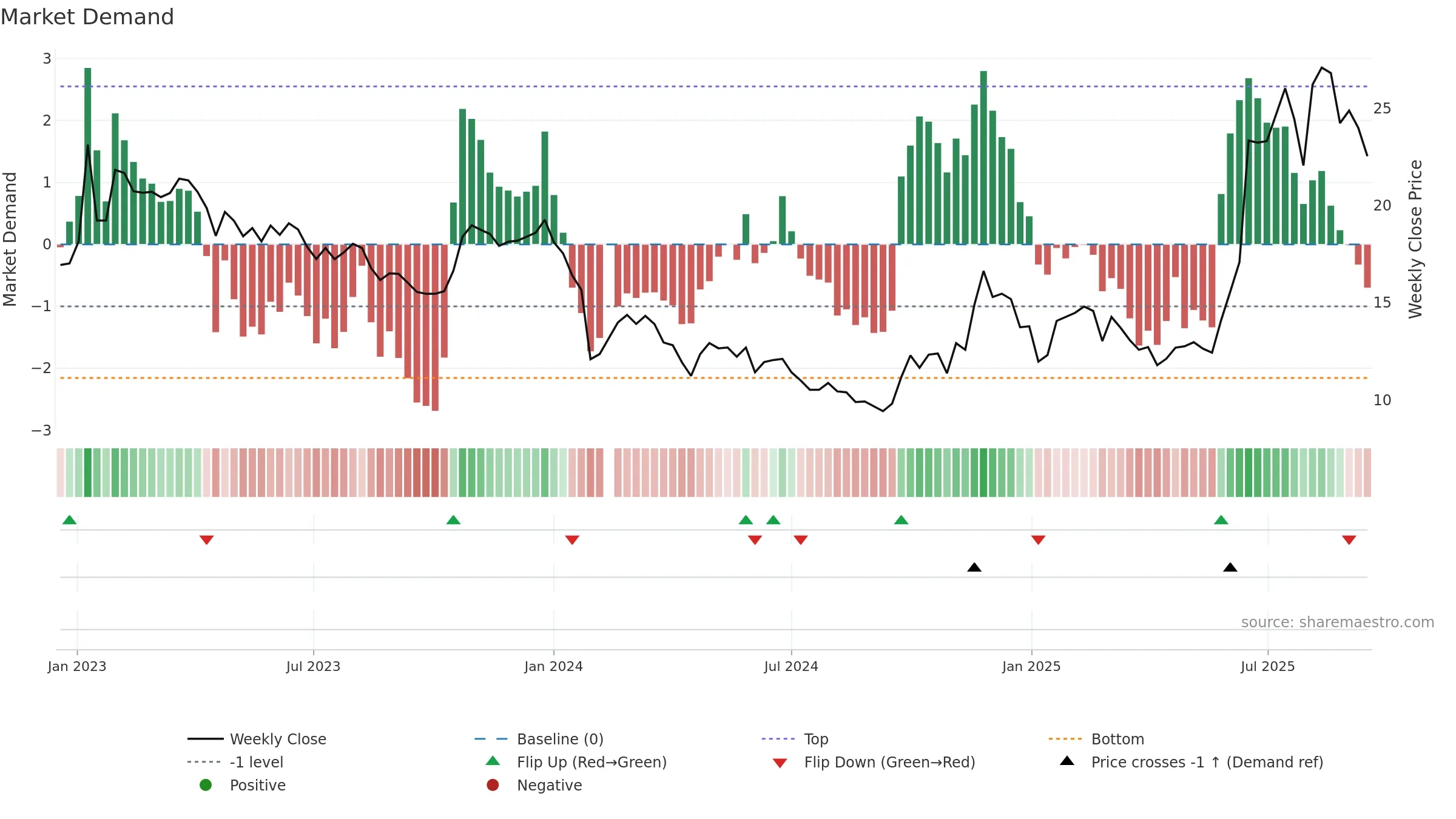The height and width of the screenshot is (819, 1456).
Task: Click the red flip-down triangle just after Jul 2024
Action: pos(801,540)
